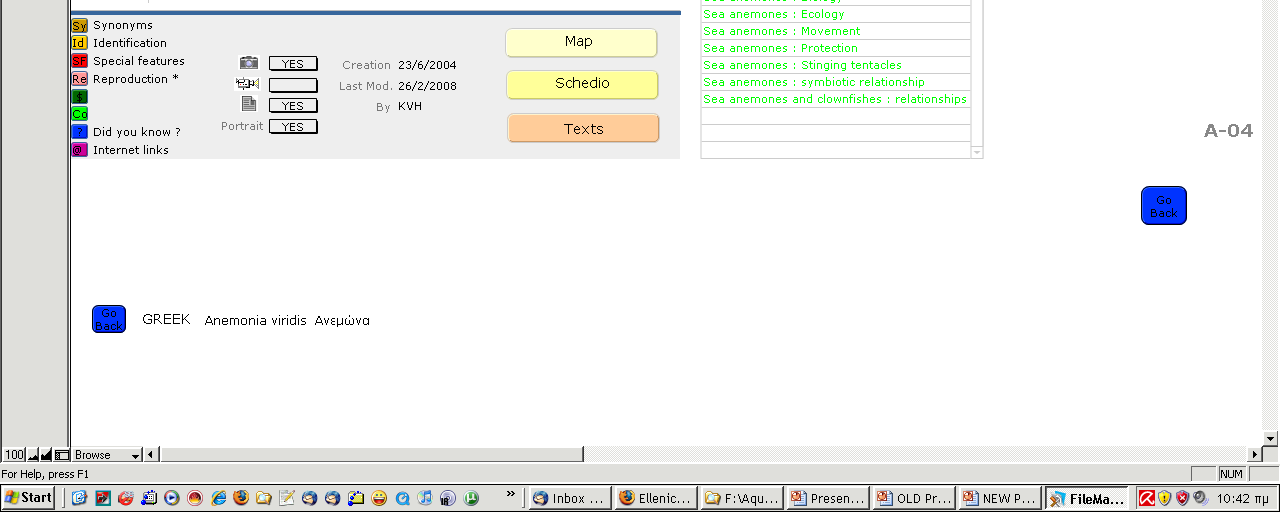Click the Last Mod. date 26/2/2008

click(x=427, y=86)
